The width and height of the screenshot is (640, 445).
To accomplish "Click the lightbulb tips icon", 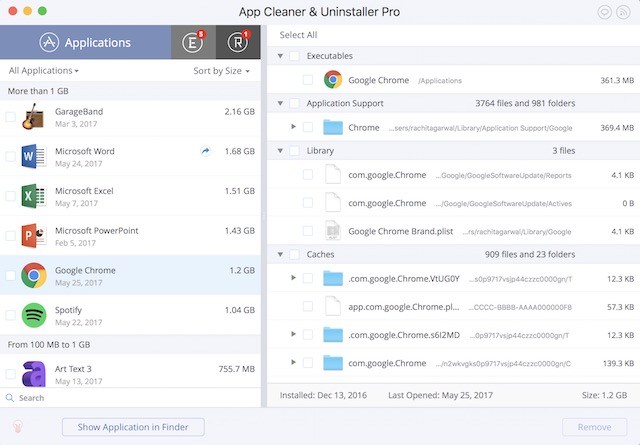I will point(17,427).
